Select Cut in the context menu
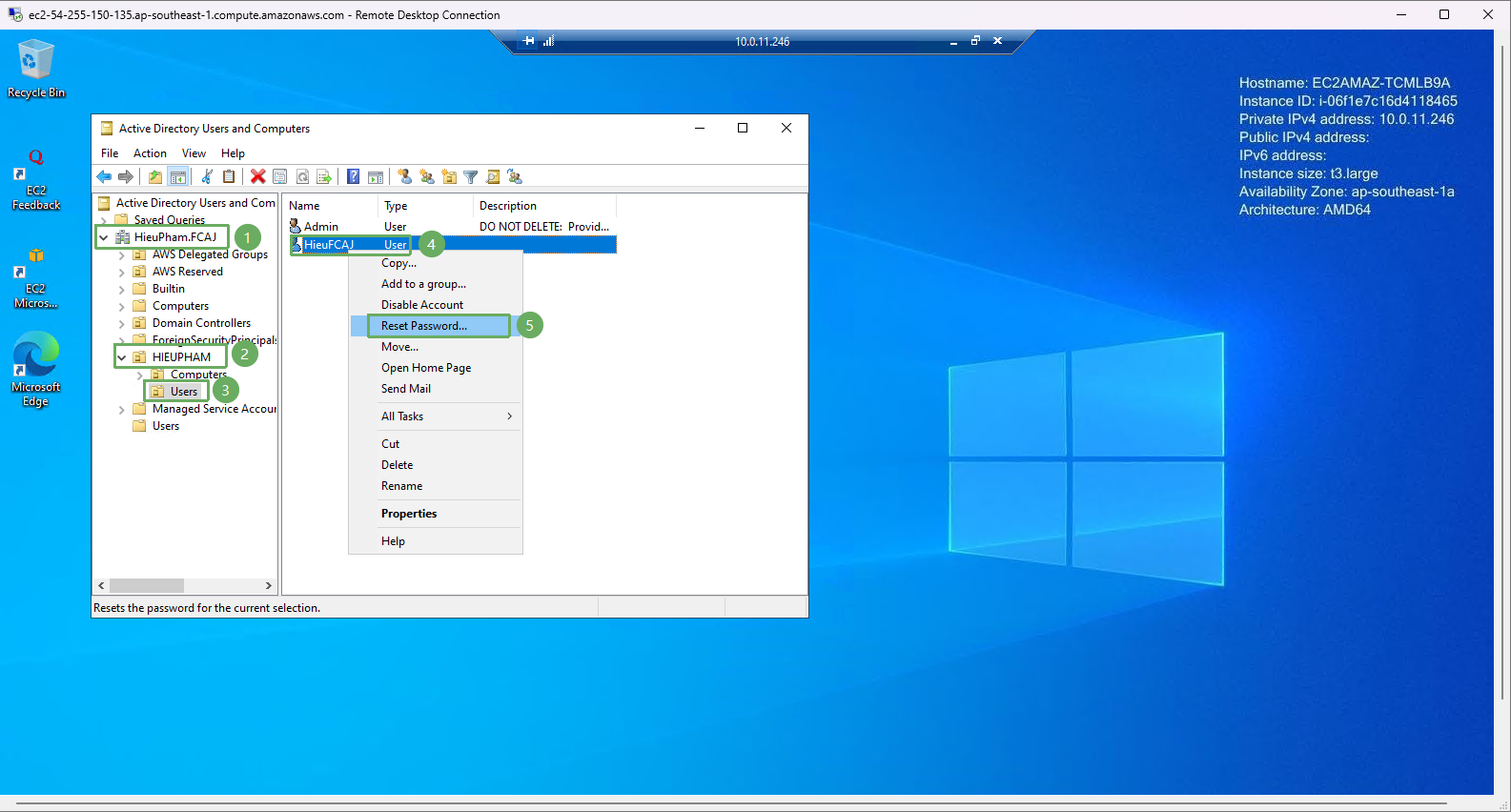The height and width of the screenshot is (812, 1511). 436,444
